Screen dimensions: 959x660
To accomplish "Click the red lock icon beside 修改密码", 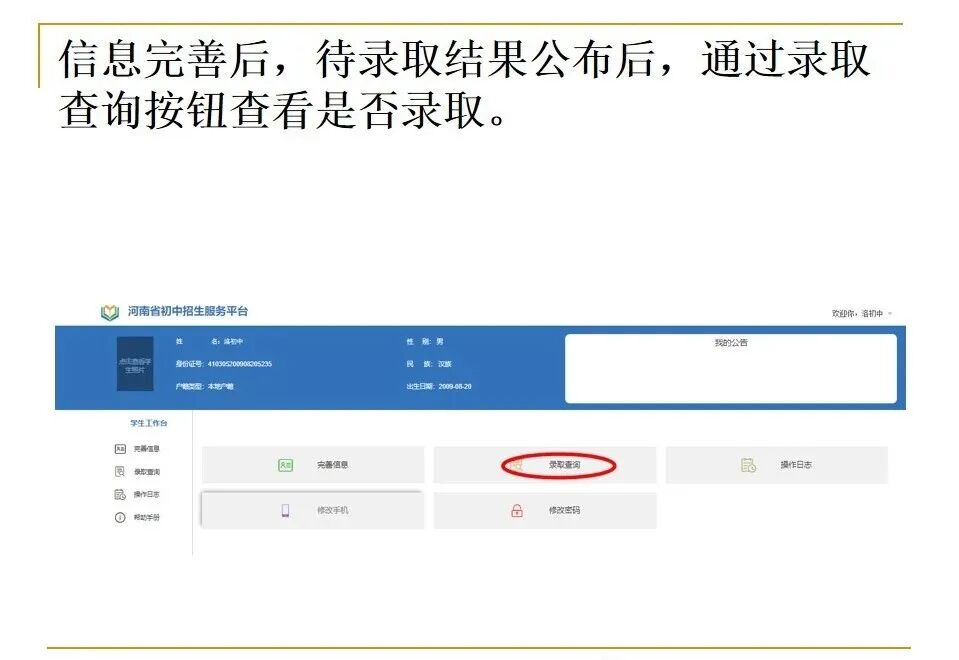I will pos(518,508).
